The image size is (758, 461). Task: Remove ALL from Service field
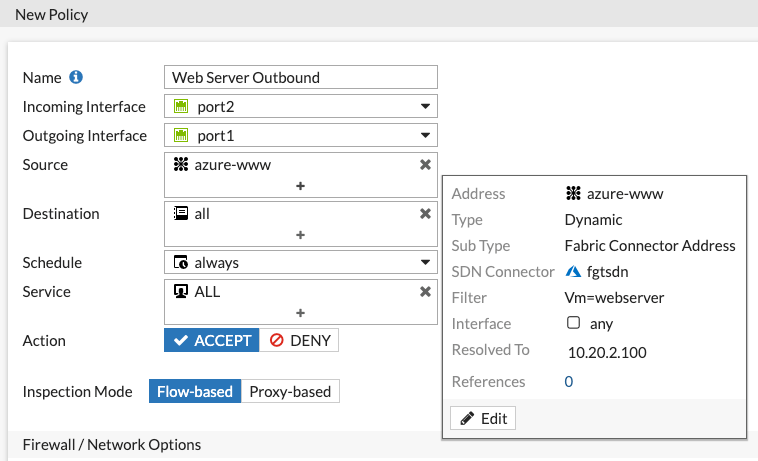click(x=425, y=292)
